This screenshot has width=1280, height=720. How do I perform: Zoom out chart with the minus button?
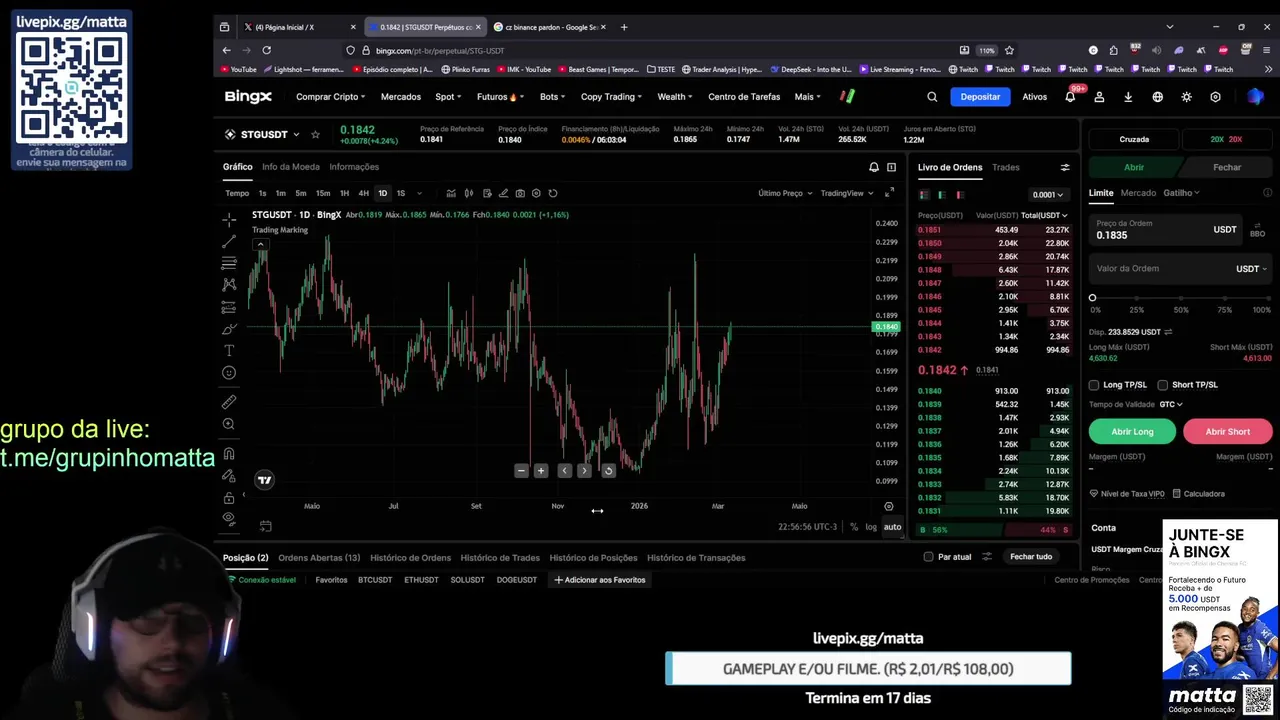point(521,471)
